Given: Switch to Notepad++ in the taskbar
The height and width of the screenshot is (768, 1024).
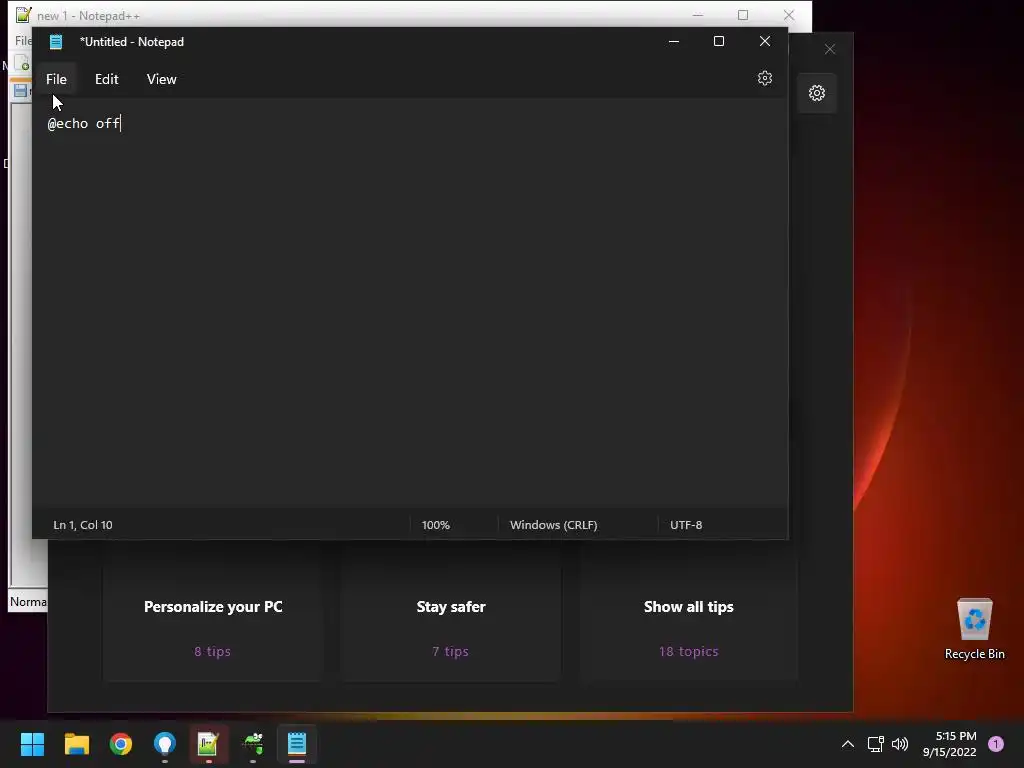Looking at the screenshot, I should pyautogui.click(x=208, y=744).
